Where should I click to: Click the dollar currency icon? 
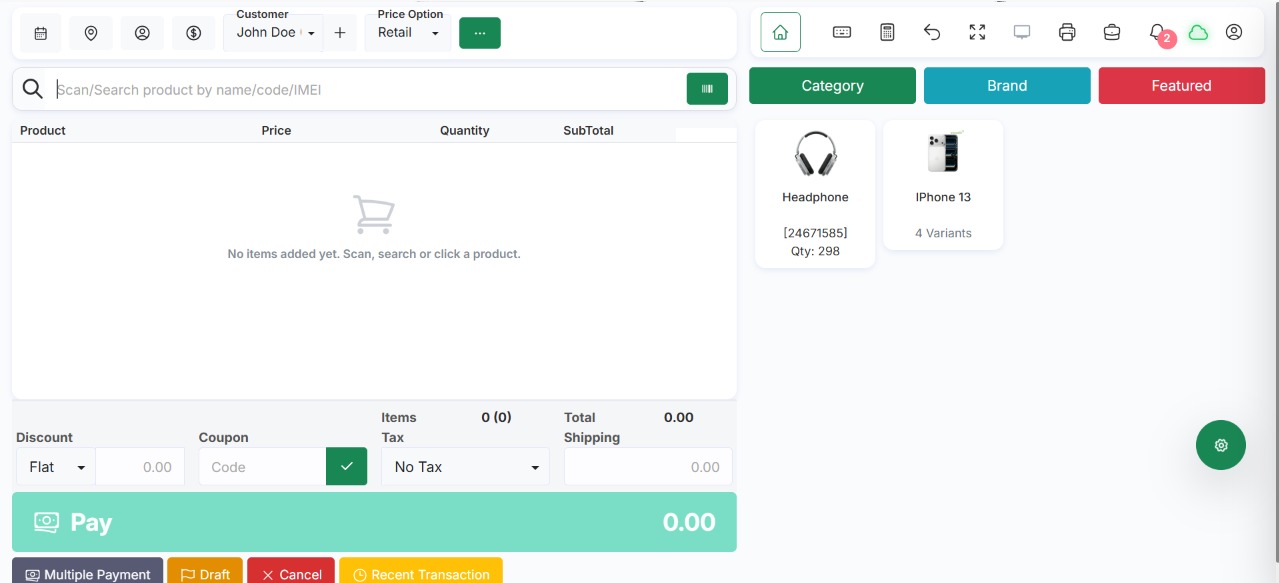(194, 33)
